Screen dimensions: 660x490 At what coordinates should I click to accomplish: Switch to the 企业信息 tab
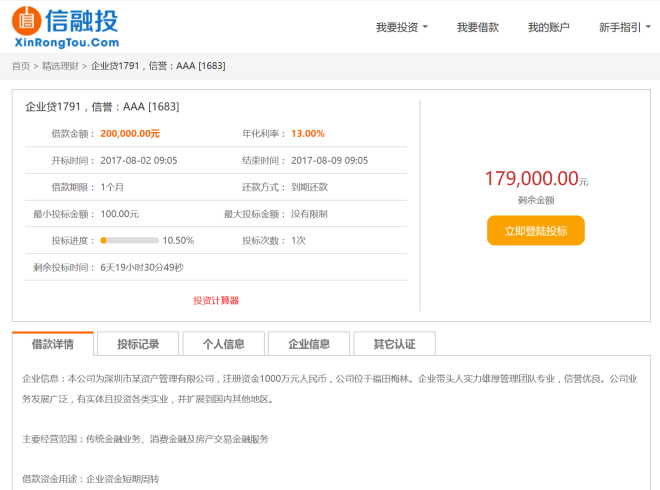pyautogui.click(x=309, y=344)
